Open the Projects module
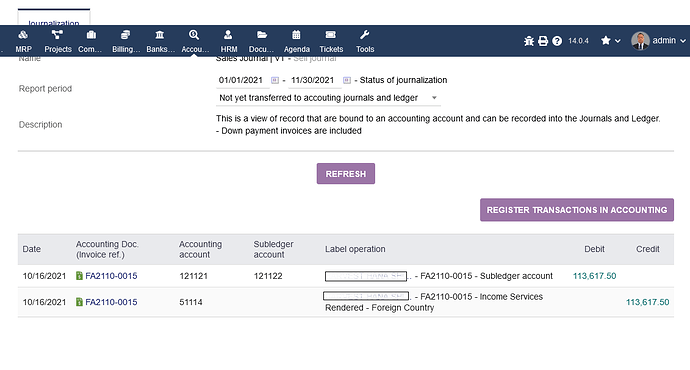The width and height of the screenshot is (690, 370). pyautogui.click(x=58, y=41)
